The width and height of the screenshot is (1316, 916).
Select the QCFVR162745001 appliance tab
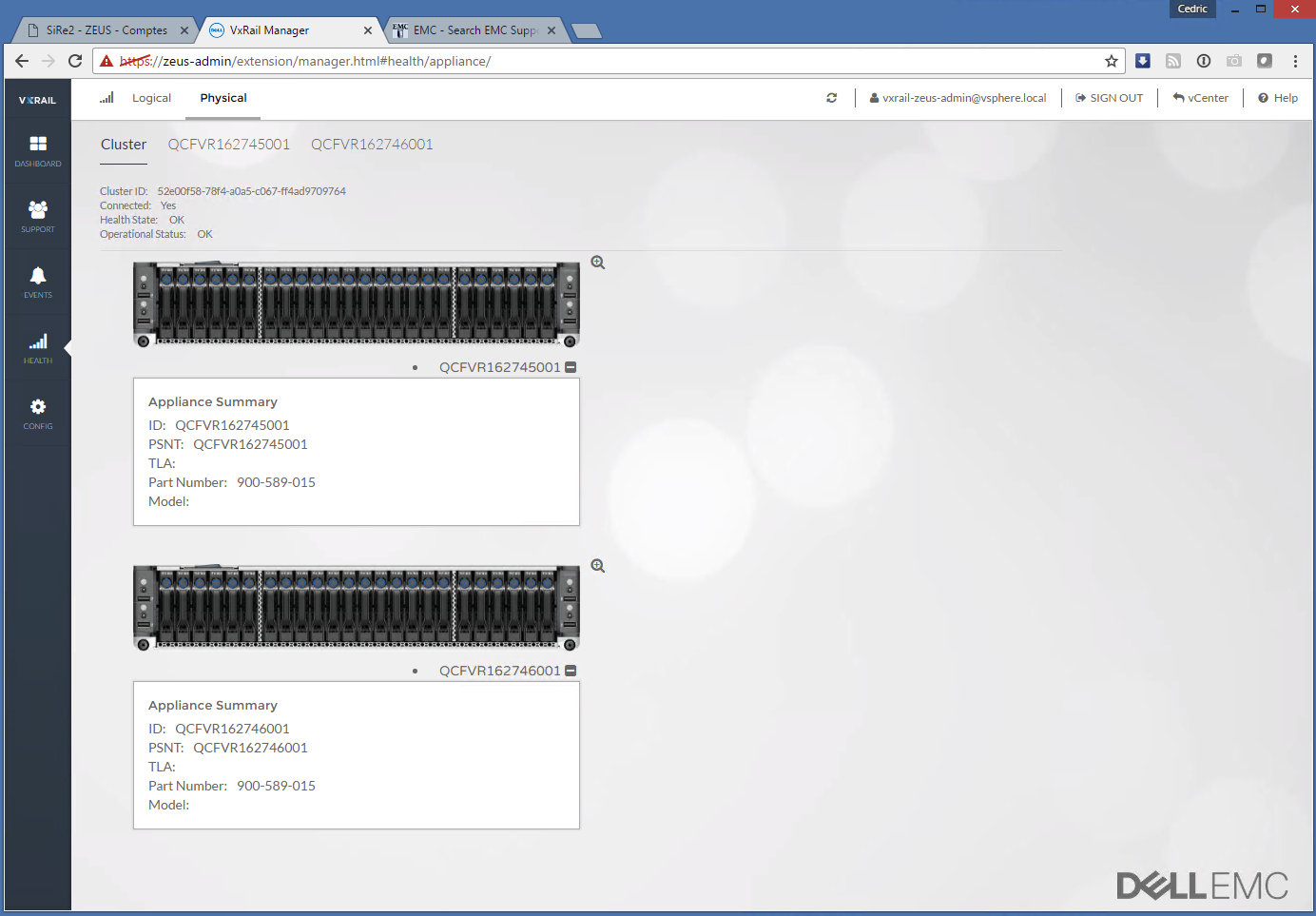tap(228, 145)
